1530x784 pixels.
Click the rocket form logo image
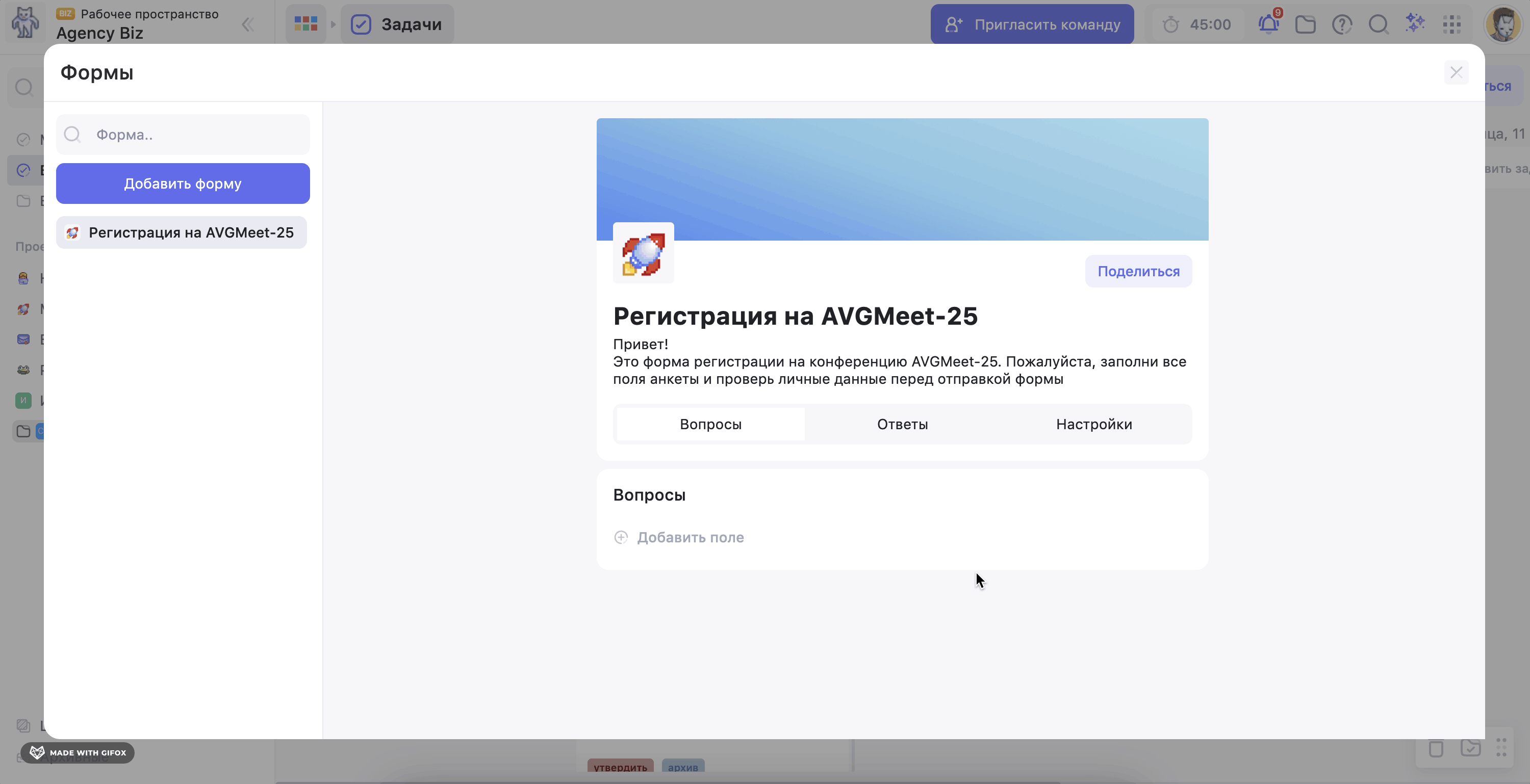tap(643, 253)
